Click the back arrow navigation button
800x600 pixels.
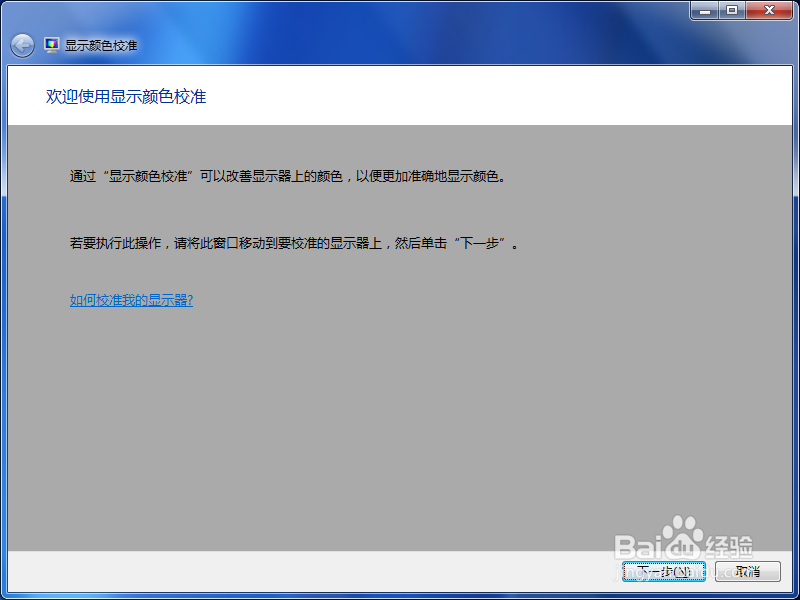(x=21, y=45)
